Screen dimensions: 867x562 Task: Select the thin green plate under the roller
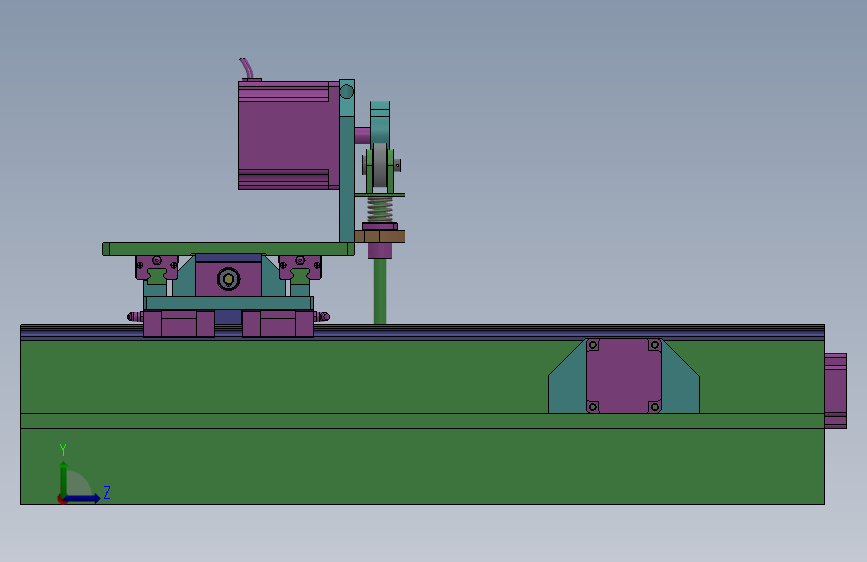(x=380, y=195)
